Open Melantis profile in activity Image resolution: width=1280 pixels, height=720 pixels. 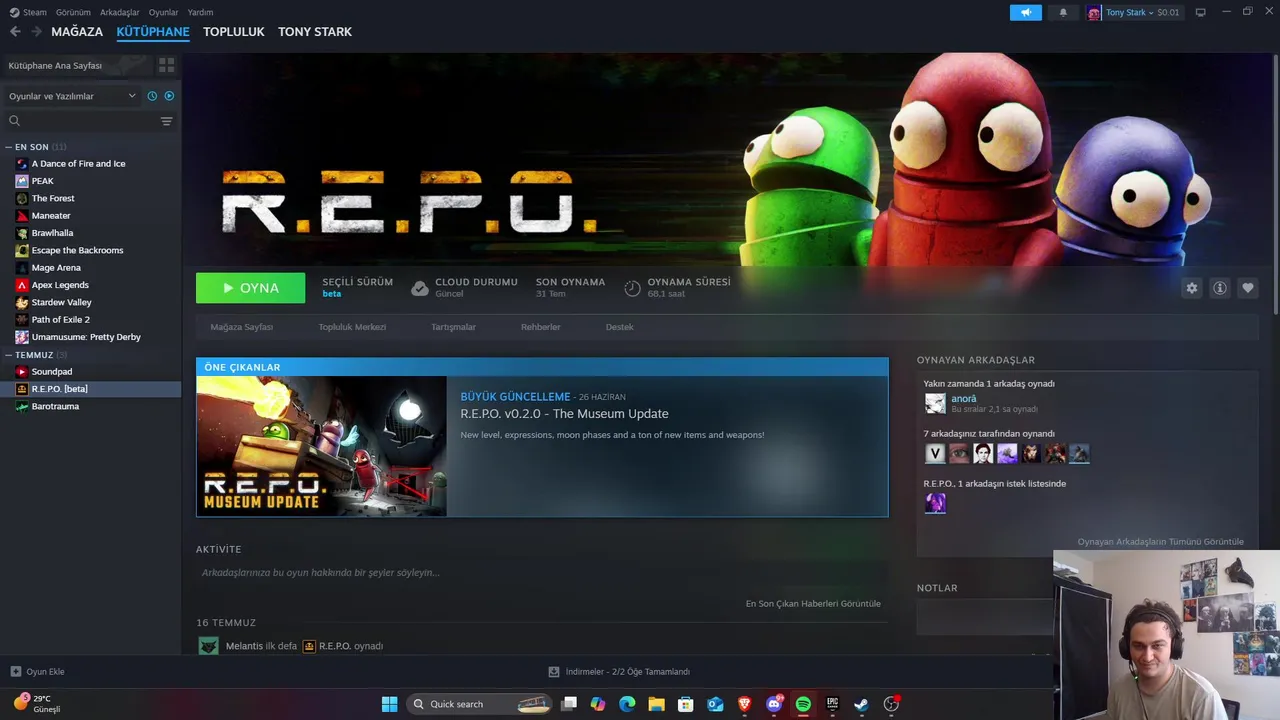244,646
